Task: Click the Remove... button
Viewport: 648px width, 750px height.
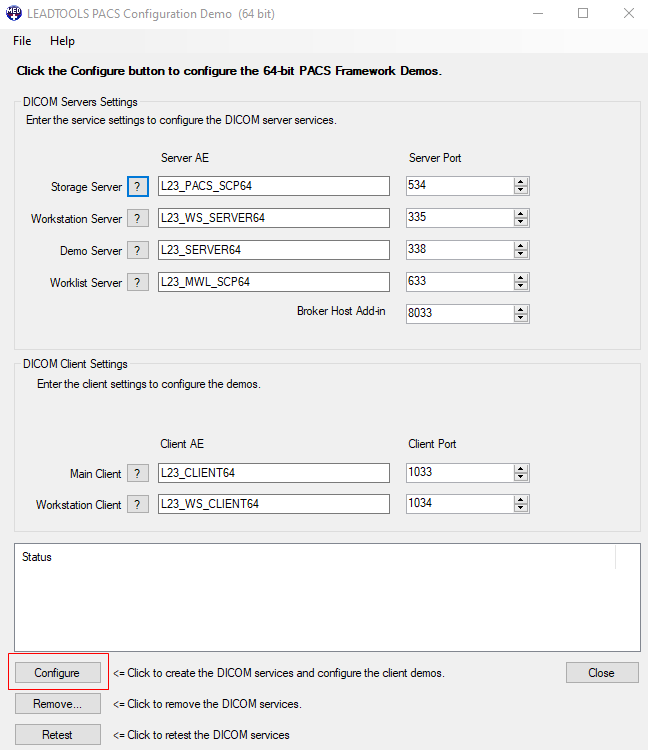Action: tap(58, 704)
